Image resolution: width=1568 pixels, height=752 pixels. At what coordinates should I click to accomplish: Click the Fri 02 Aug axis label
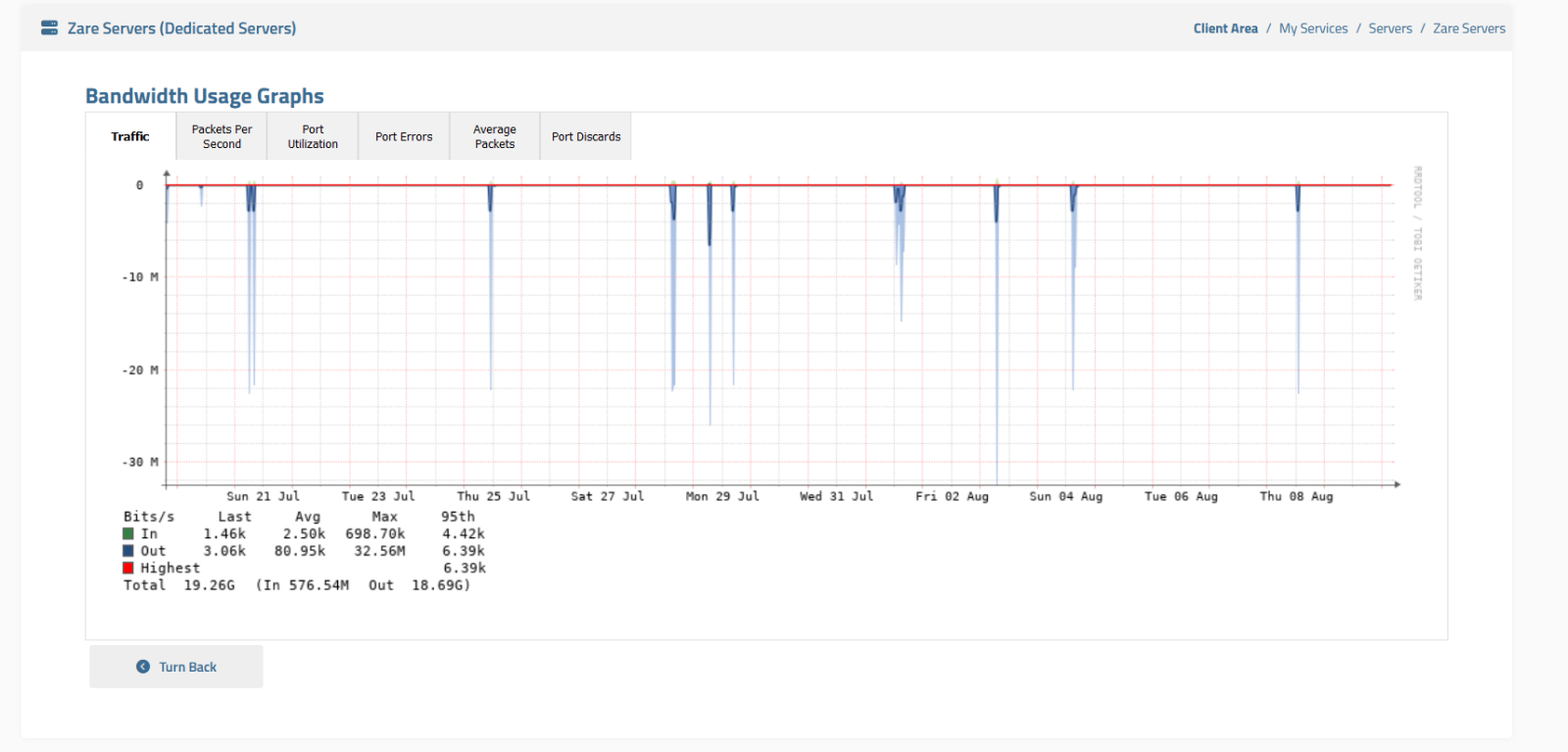pos(952,496)
